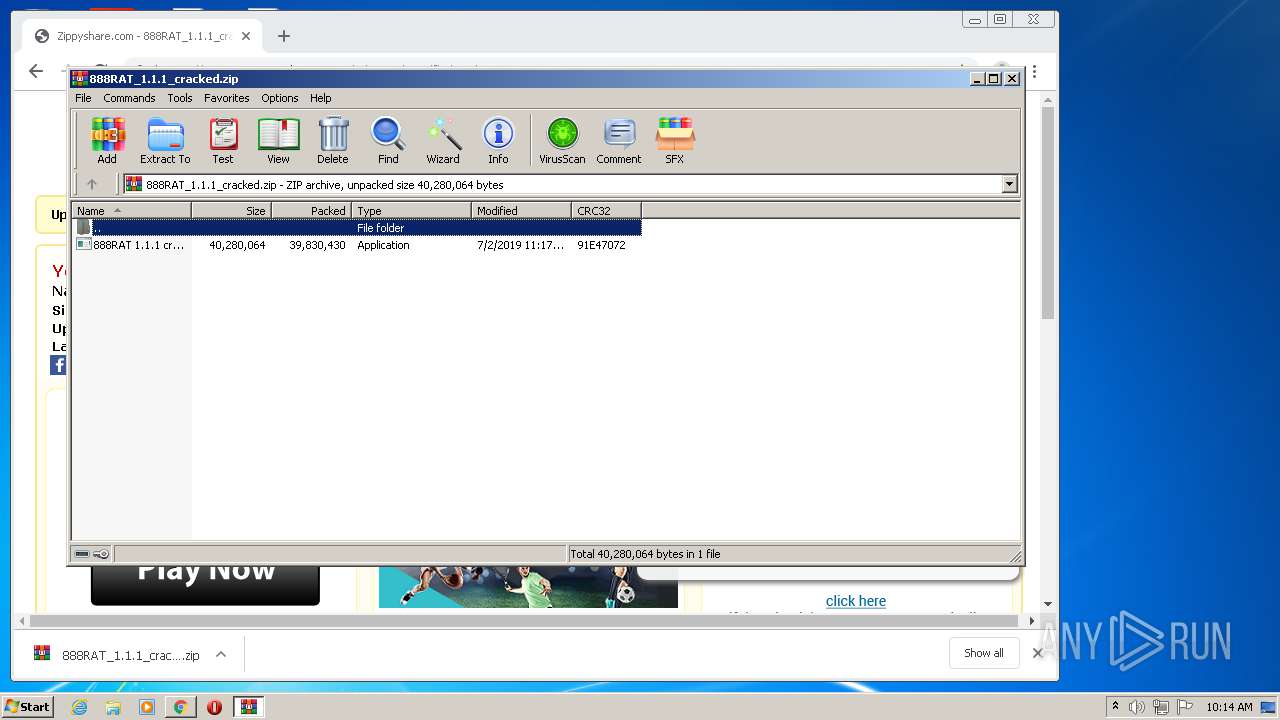Click the Extract To toolbar icon

point(165,141)
